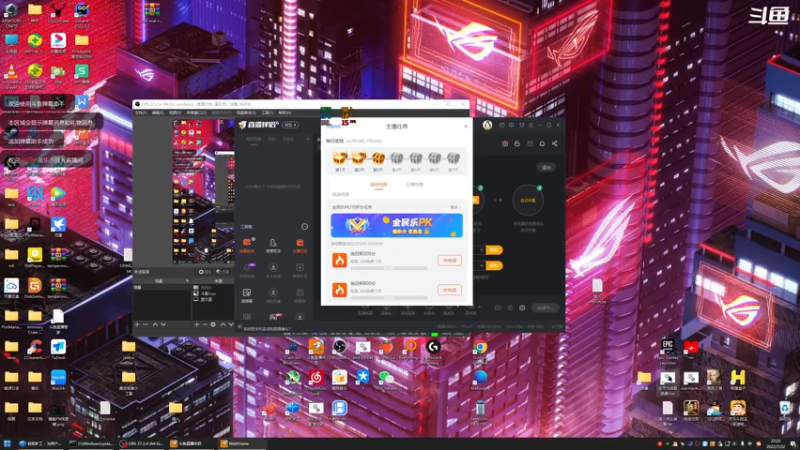The height and width of the screenshot is (450, 800).
Task: Open VLC media player desktop icon
Action: [x=12, y=76]
